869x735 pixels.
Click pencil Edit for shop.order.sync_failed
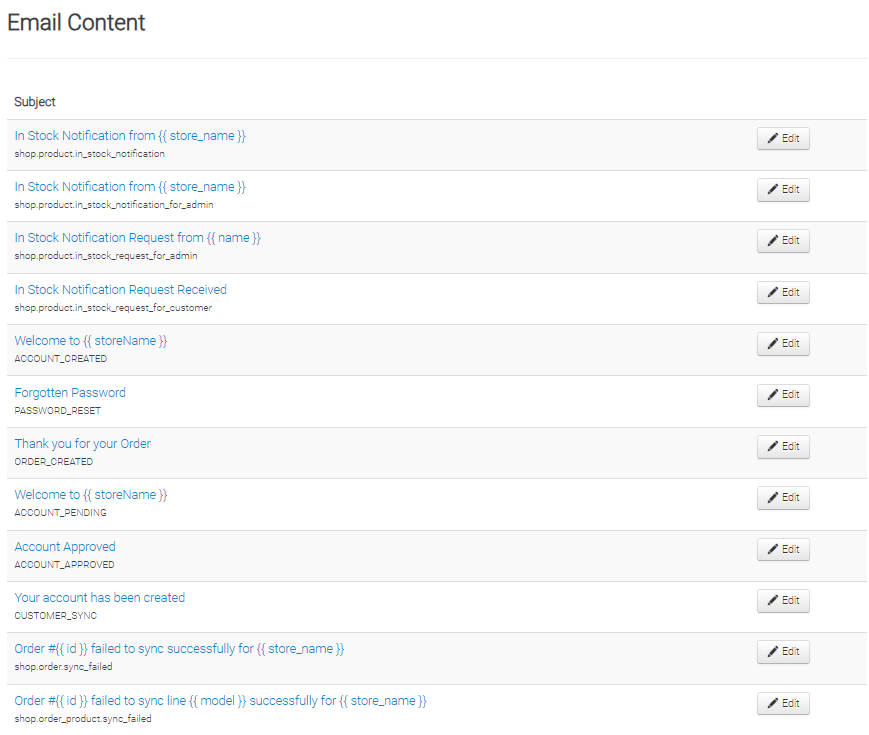783,652
